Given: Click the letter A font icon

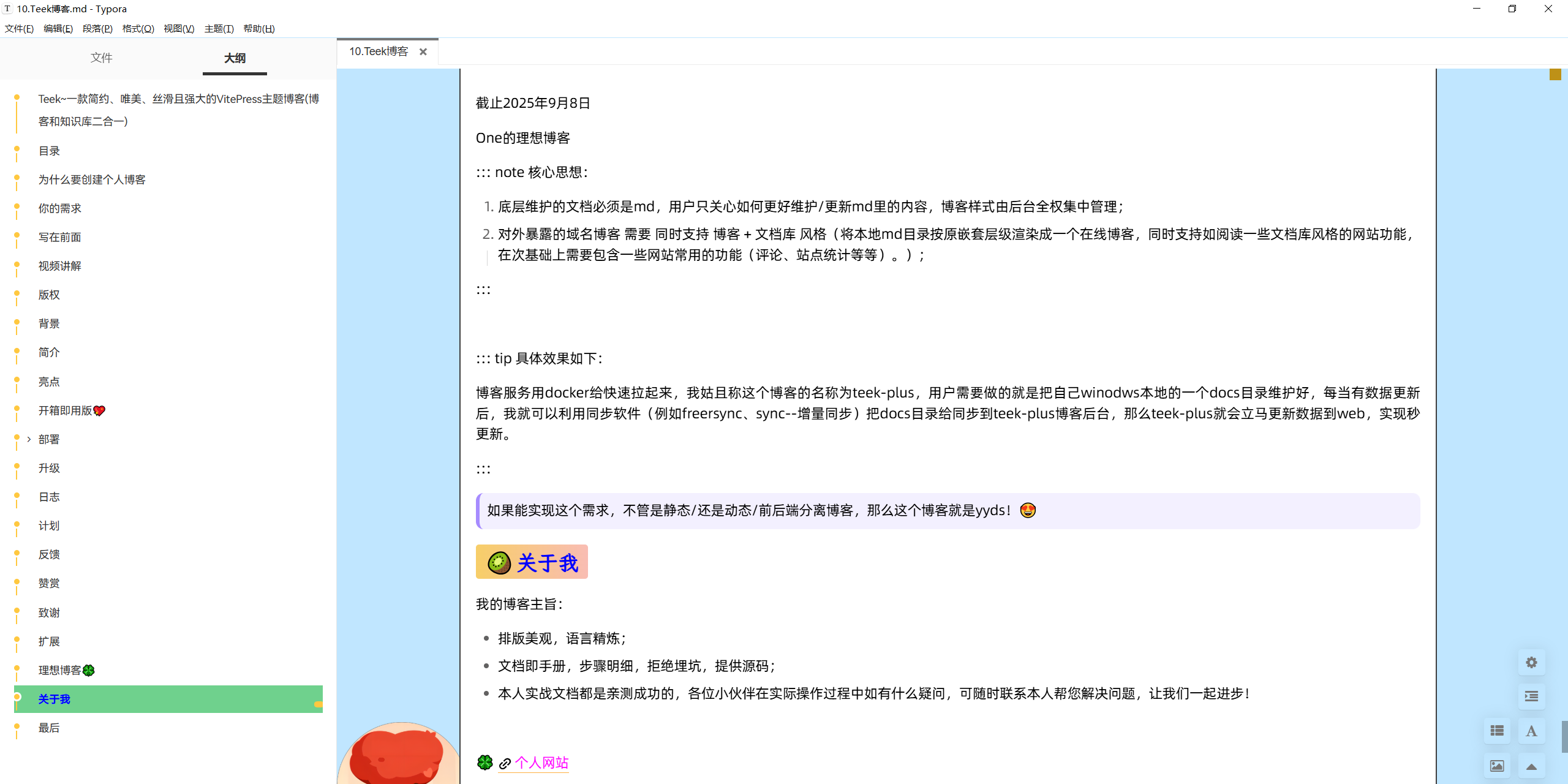Looking at the screenshot, I should (1531, 731).
